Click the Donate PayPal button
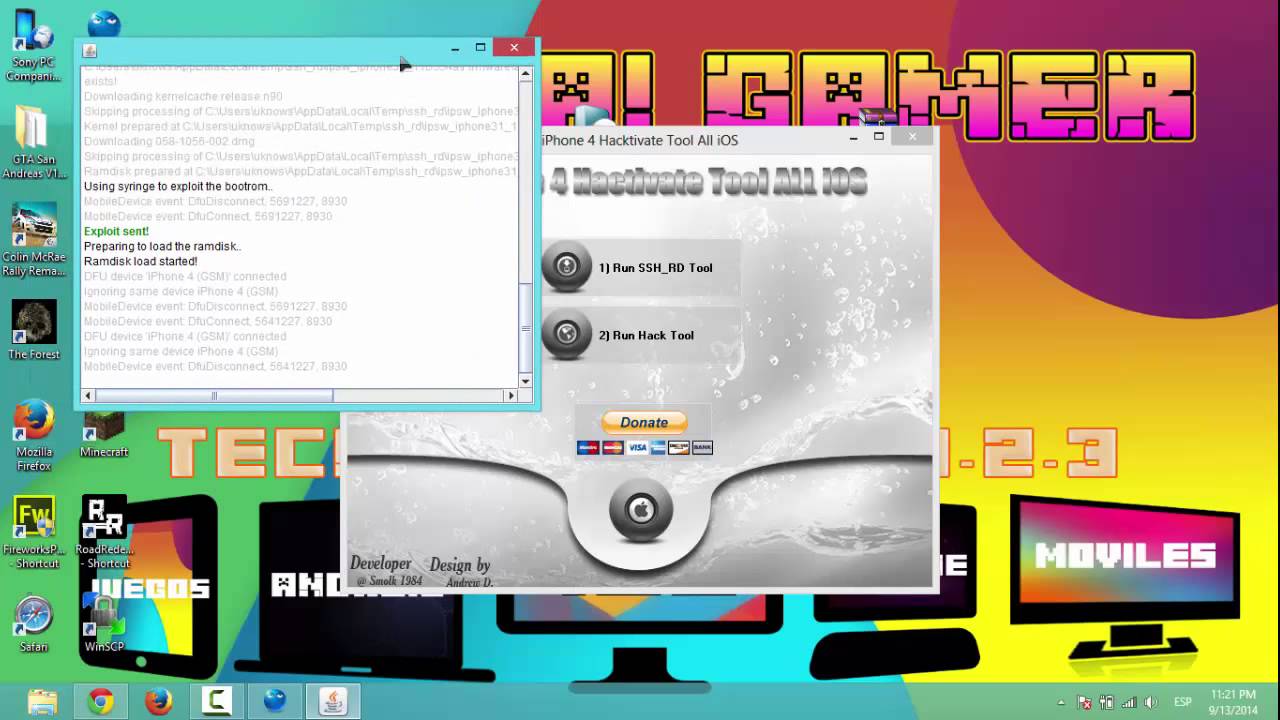The height and width of the screenshot is (720, 1280). click(x=644, y=422)
